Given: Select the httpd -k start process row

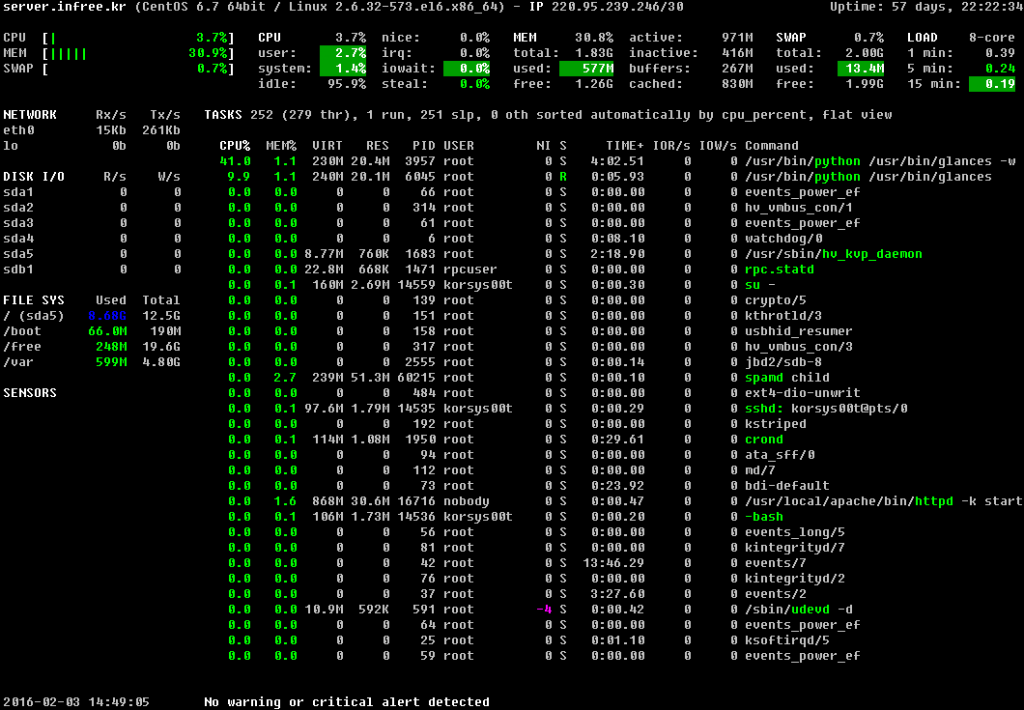Looking at the screenshot, I should [x=625, y=501].
